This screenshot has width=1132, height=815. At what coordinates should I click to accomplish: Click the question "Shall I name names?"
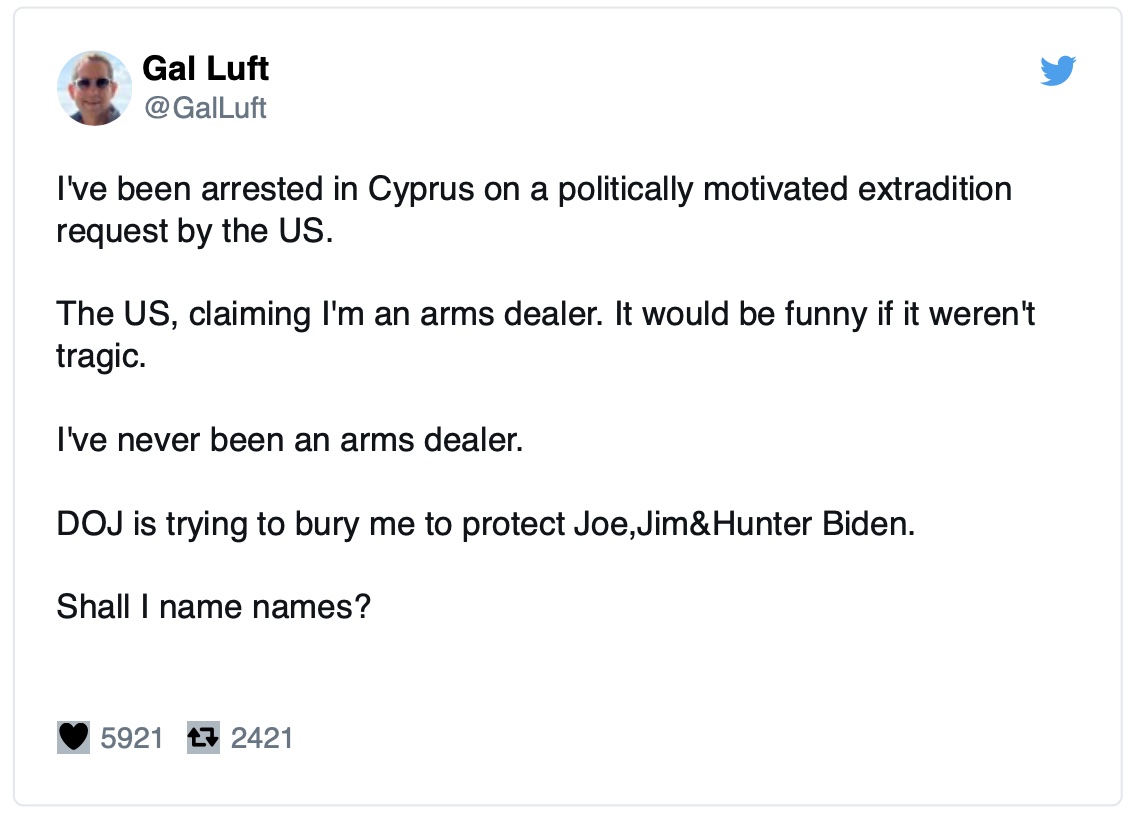pos(213,607)
